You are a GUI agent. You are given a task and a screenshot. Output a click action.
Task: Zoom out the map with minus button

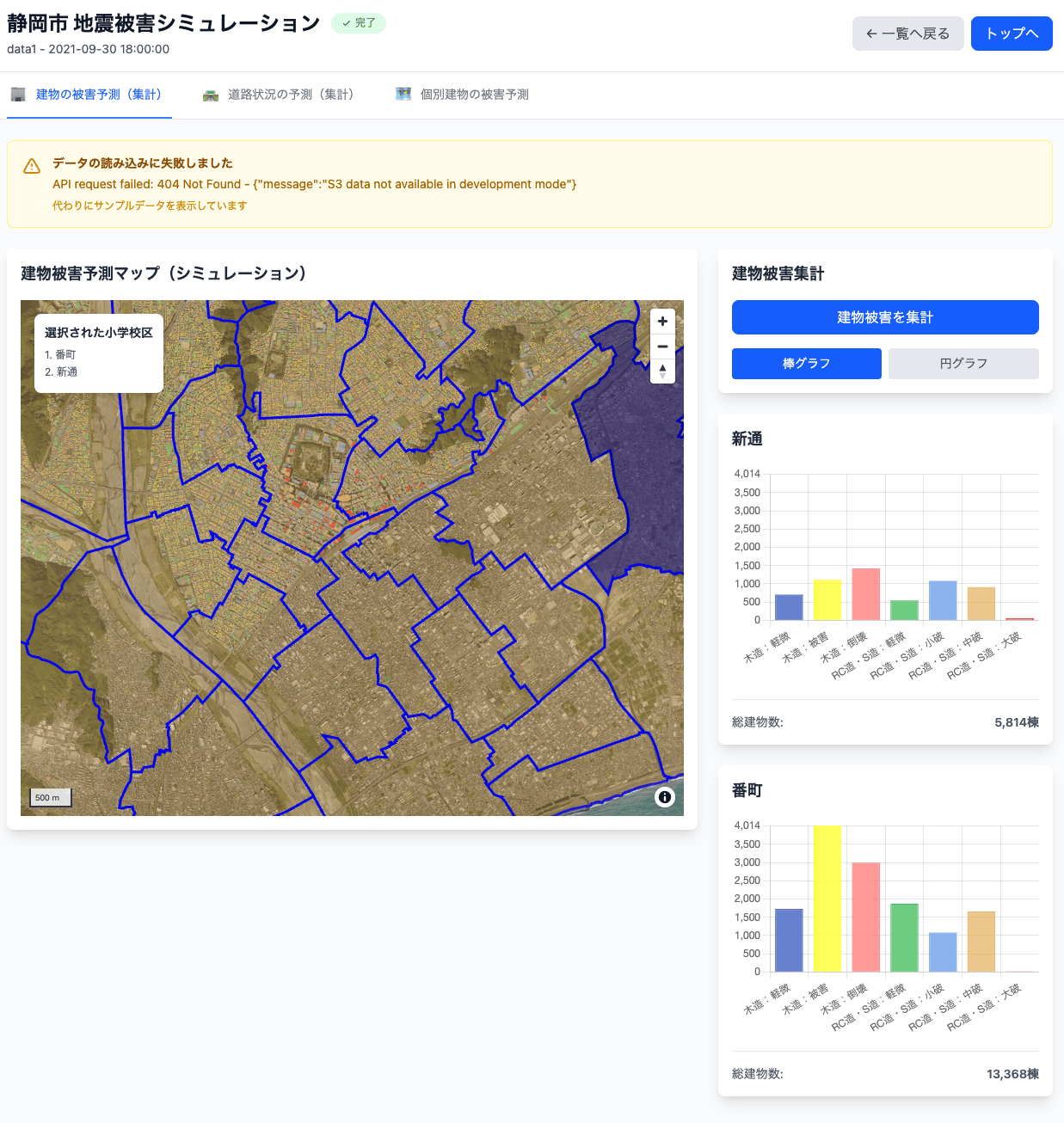662,347
